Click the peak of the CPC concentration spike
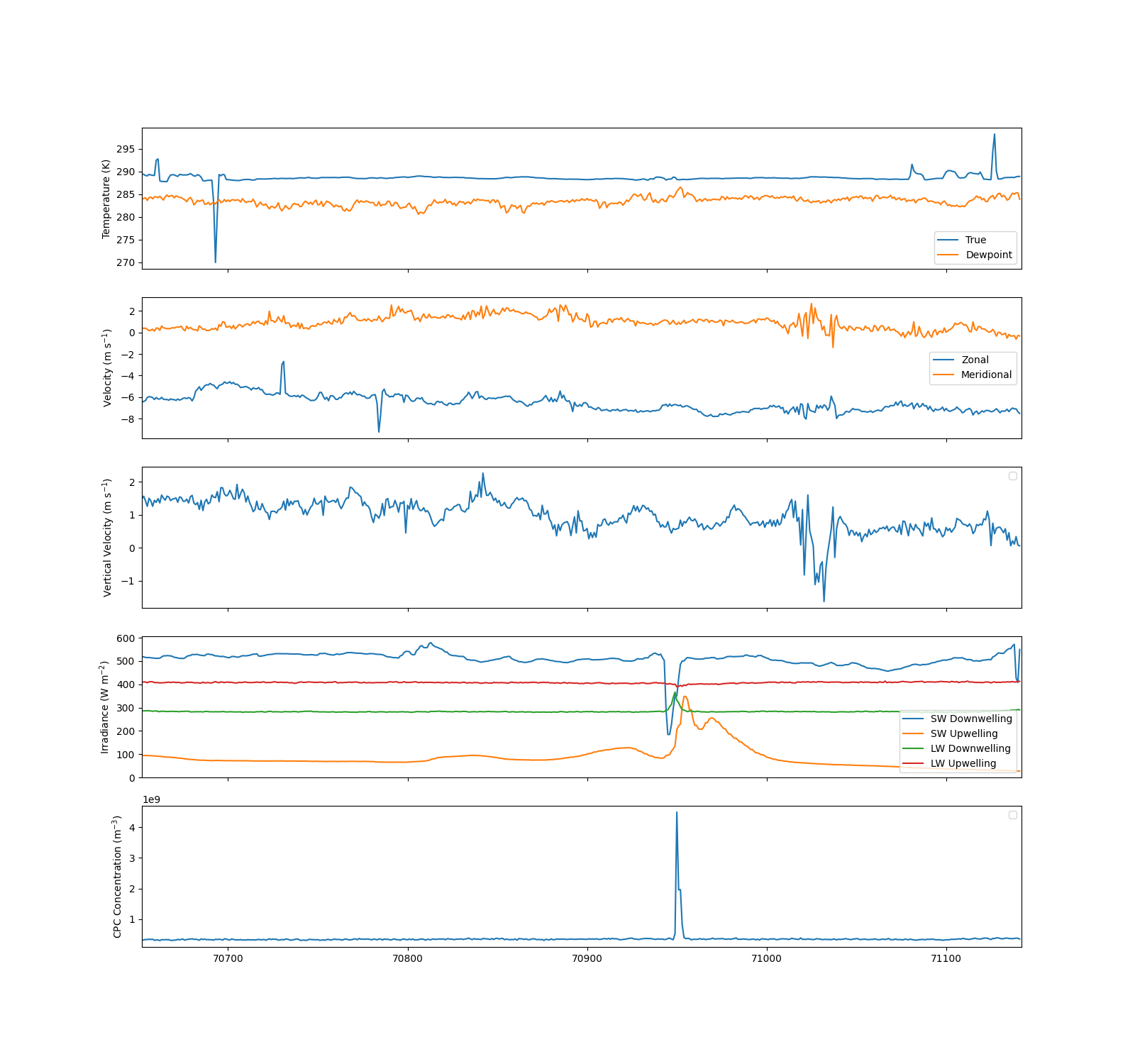The image size is (1135, 1064). click(x=677, y=813)
